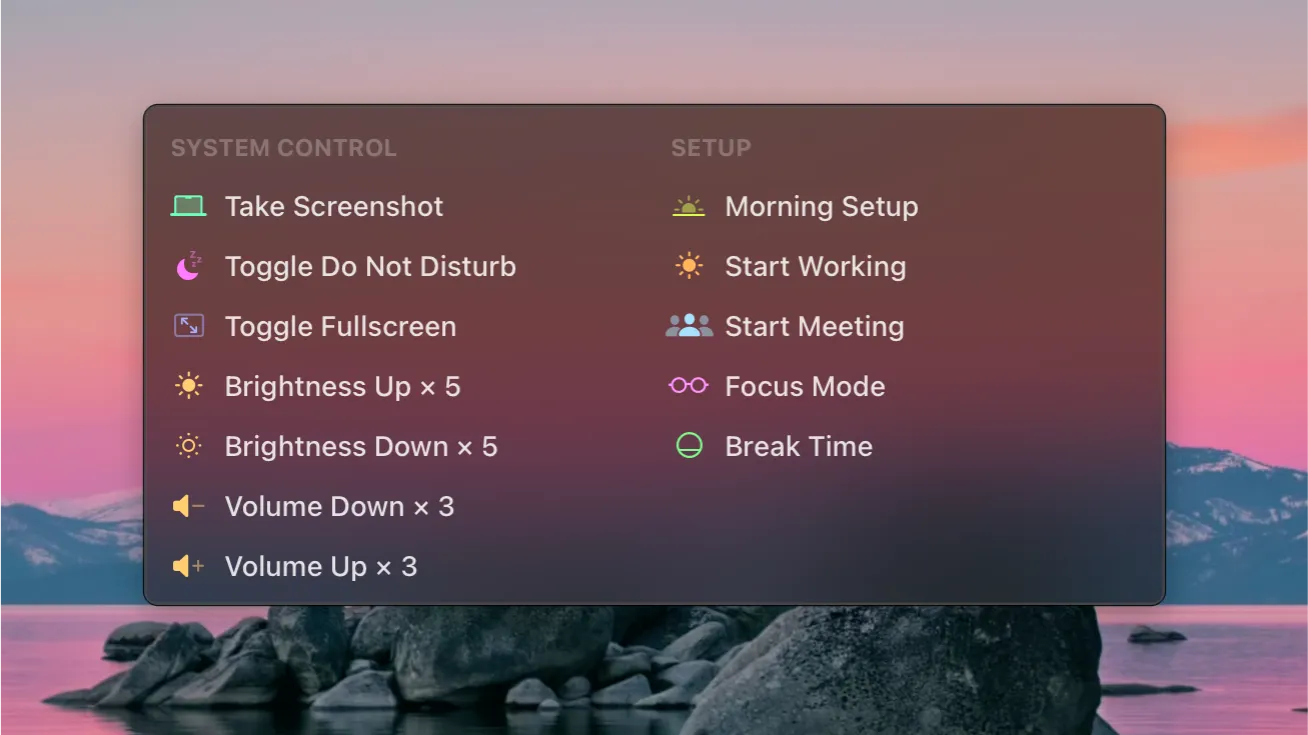Image resolution: width=1308 pixels, height=735 pixels.
Task: Click the green circle Break Time icon
Action: (x=689, y=446)
